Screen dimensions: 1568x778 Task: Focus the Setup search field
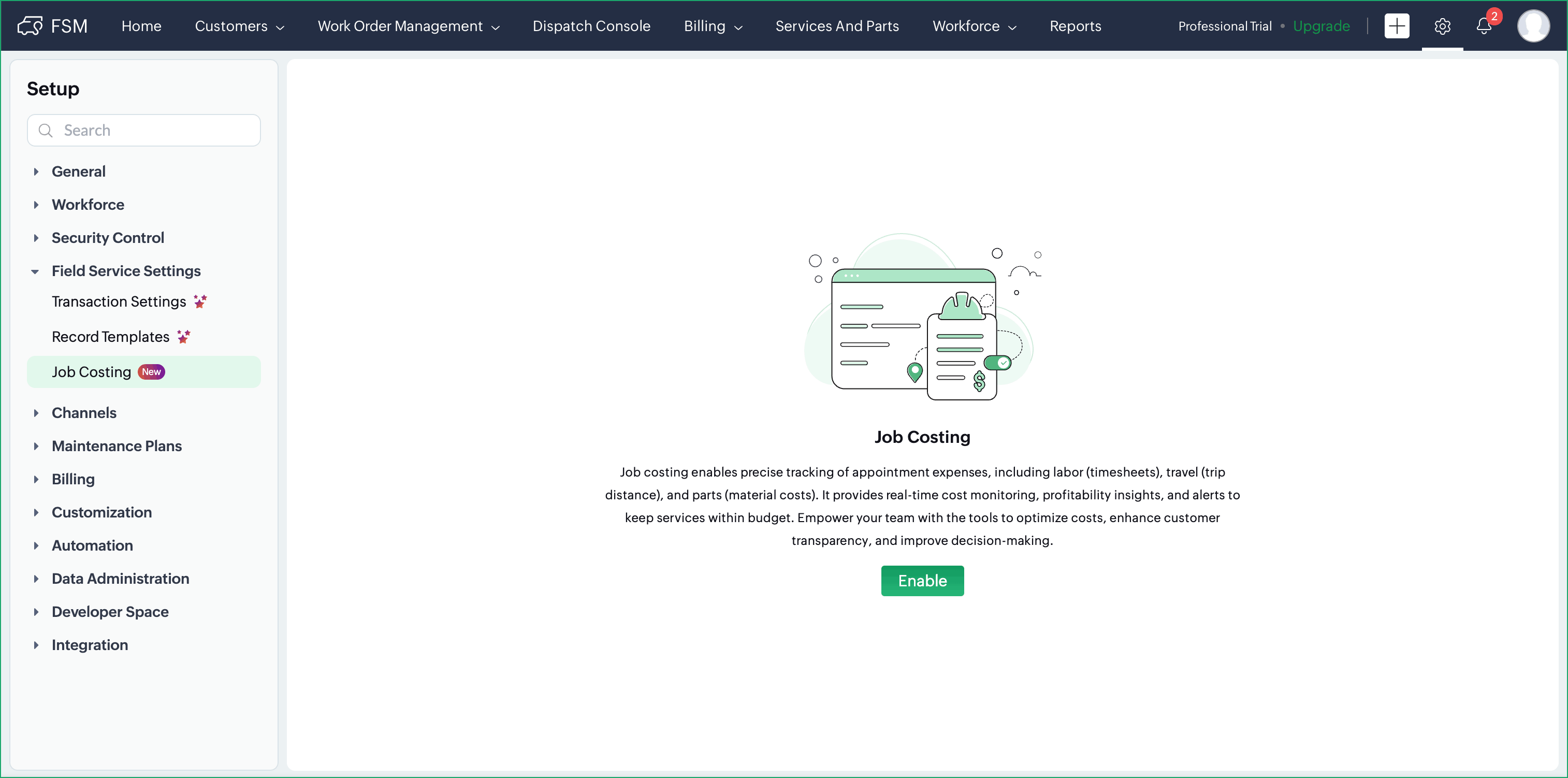coord(144,131)
